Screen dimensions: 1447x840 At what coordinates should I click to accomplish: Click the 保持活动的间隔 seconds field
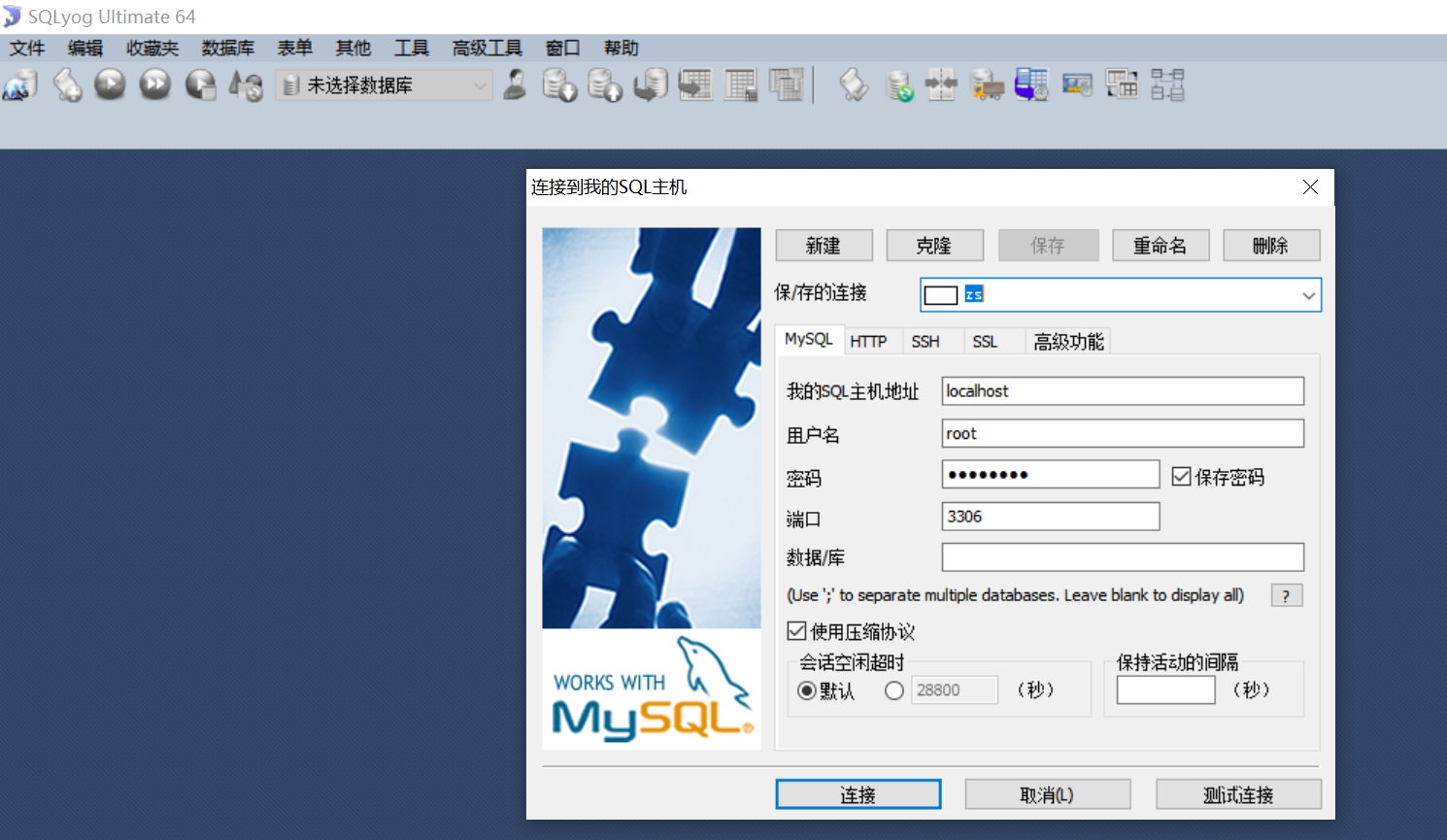(1165, 690)
